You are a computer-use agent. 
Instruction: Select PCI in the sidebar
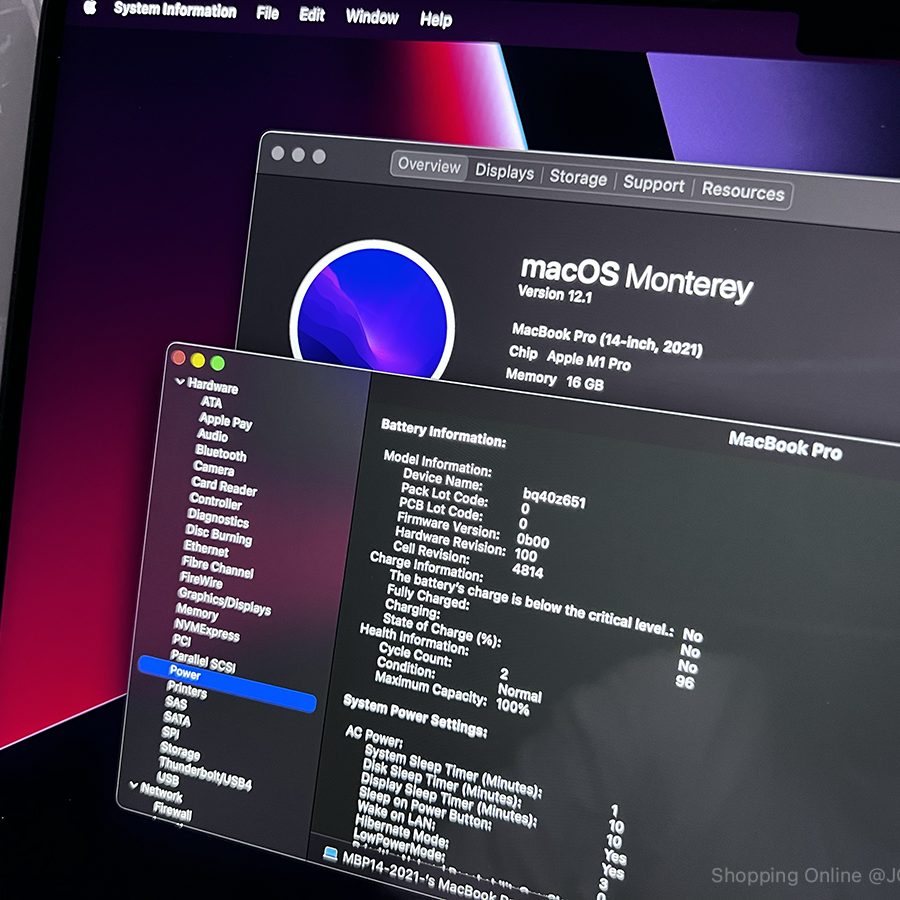pos(181,641)
